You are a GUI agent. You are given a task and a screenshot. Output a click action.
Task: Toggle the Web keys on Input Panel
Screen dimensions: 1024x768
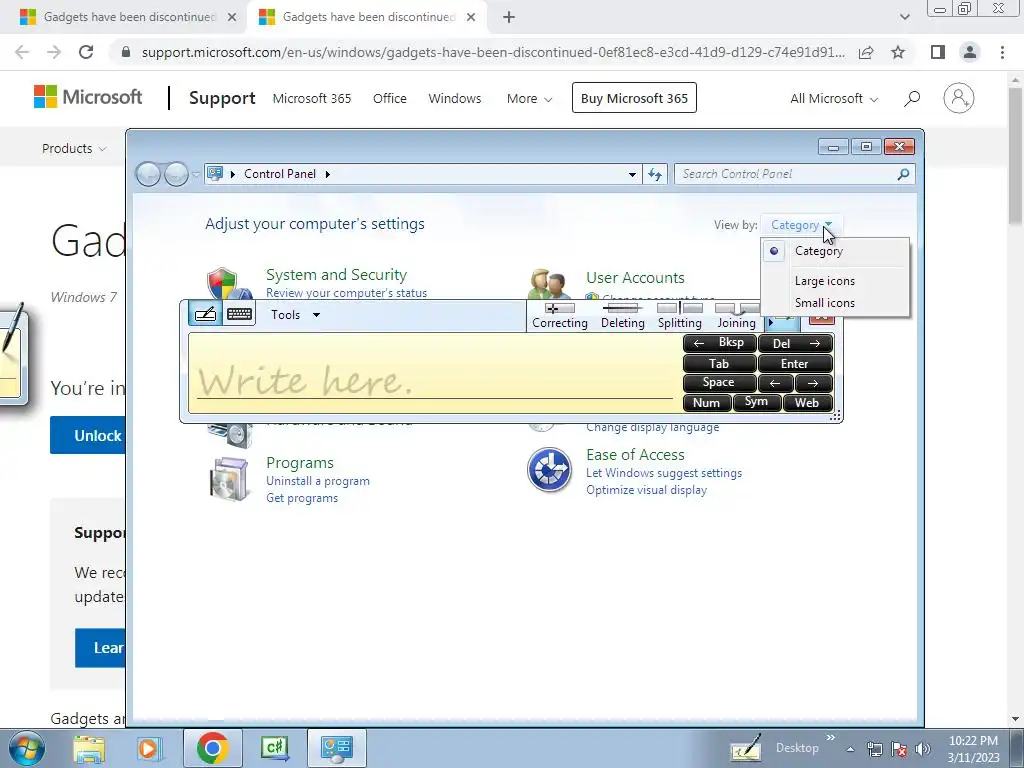(808, 402)
